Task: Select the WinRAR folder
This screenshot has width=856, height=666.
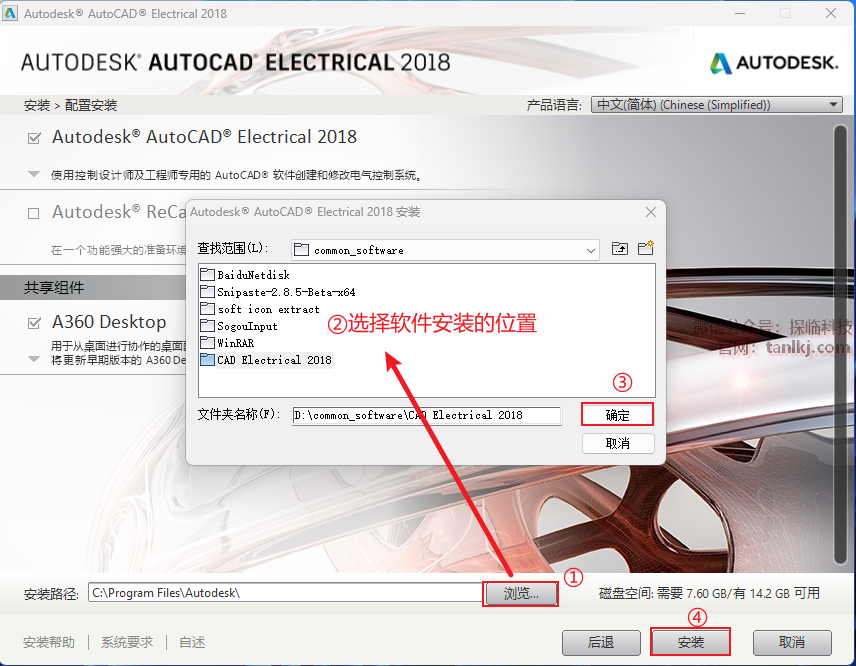Action: click(x=227, y=343)
